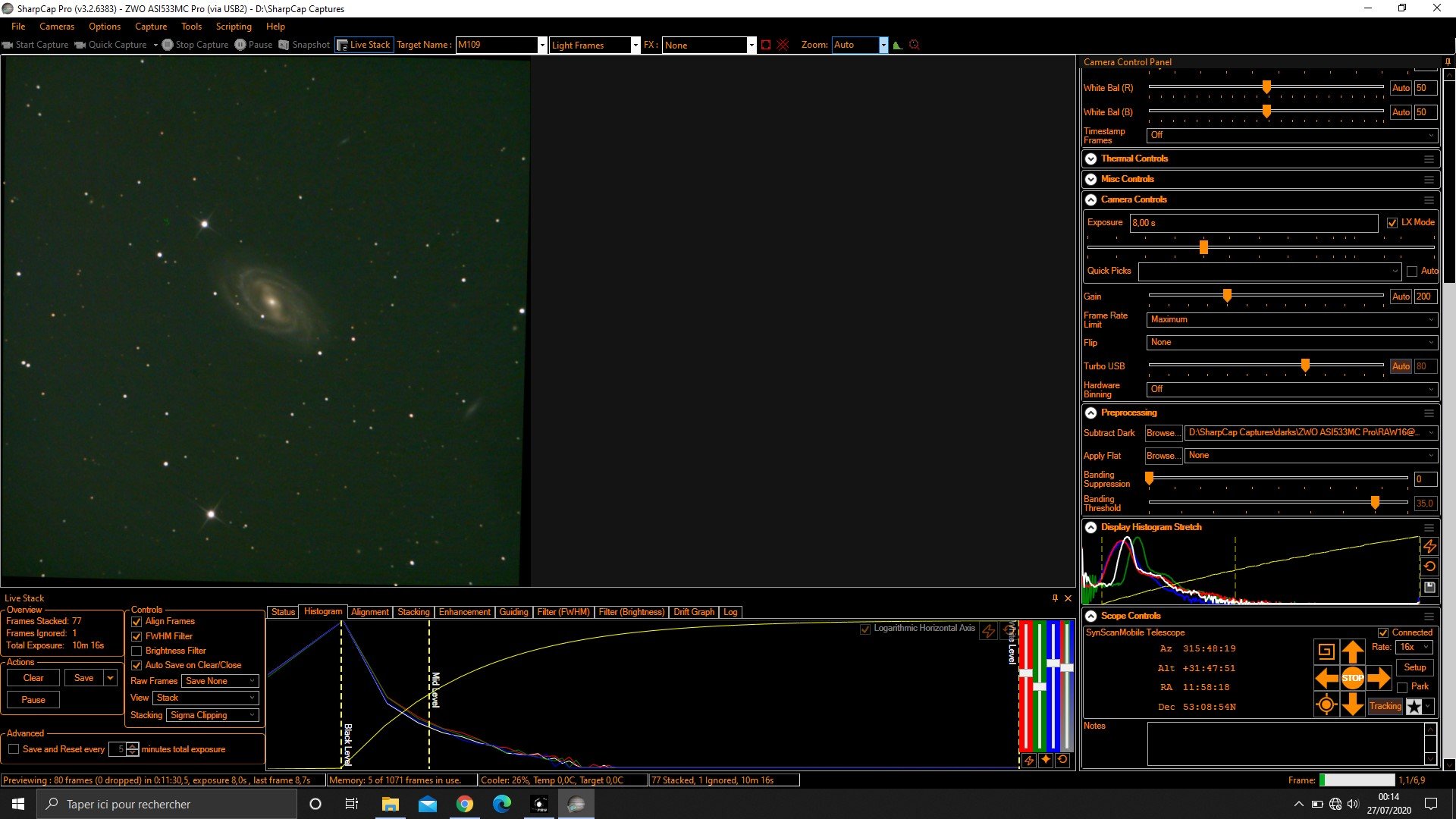Start spiral search in Scope Controls
The width and height of the screenshot is (1456, 819).
point(1326,651)
